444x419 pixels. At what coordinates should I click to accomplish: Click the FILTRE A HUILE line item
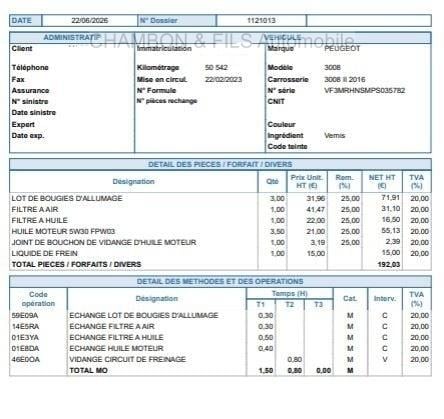click(x=40, y=220)
